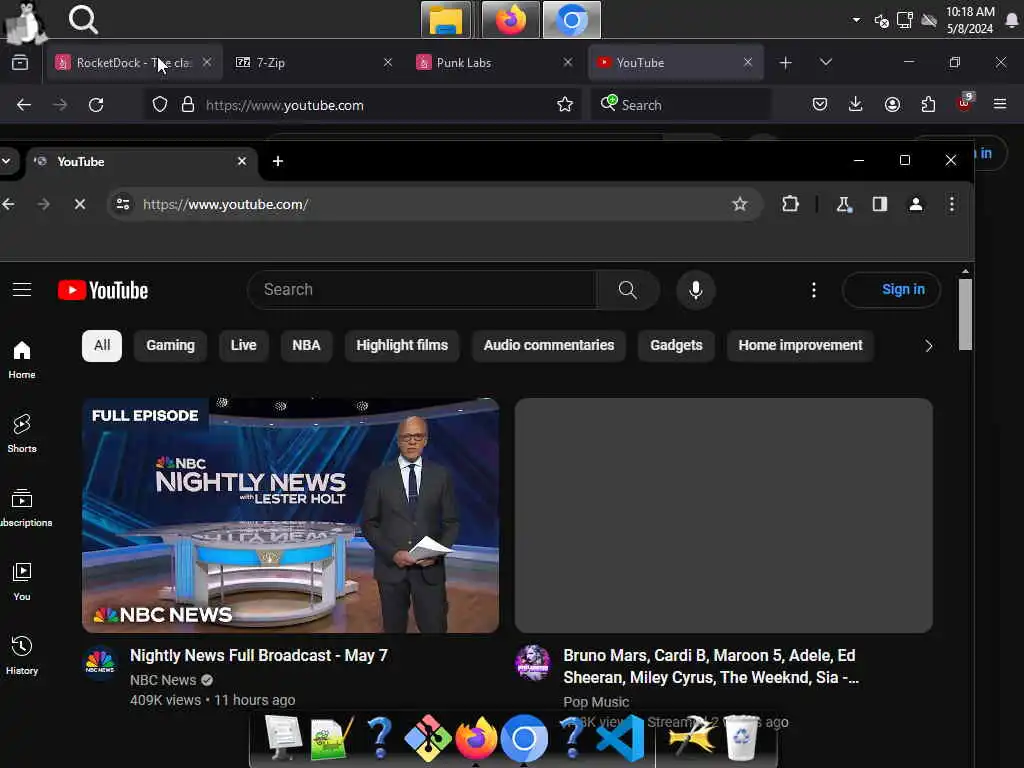The image size is (1024, 768).
Task: Click the Sign in button on YouTube
Action: coord(891,289)
